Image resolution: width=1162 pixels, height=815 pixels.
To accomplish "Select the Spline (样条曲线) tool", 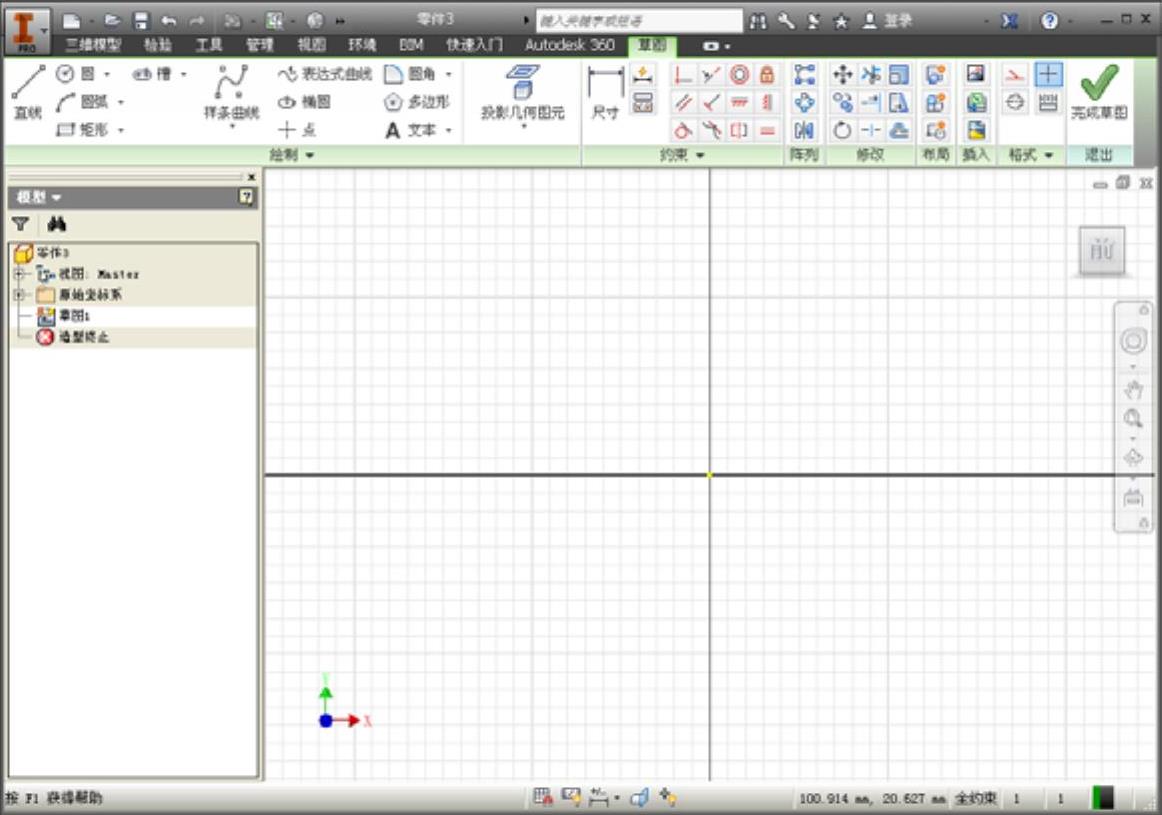I will [231, 92].
